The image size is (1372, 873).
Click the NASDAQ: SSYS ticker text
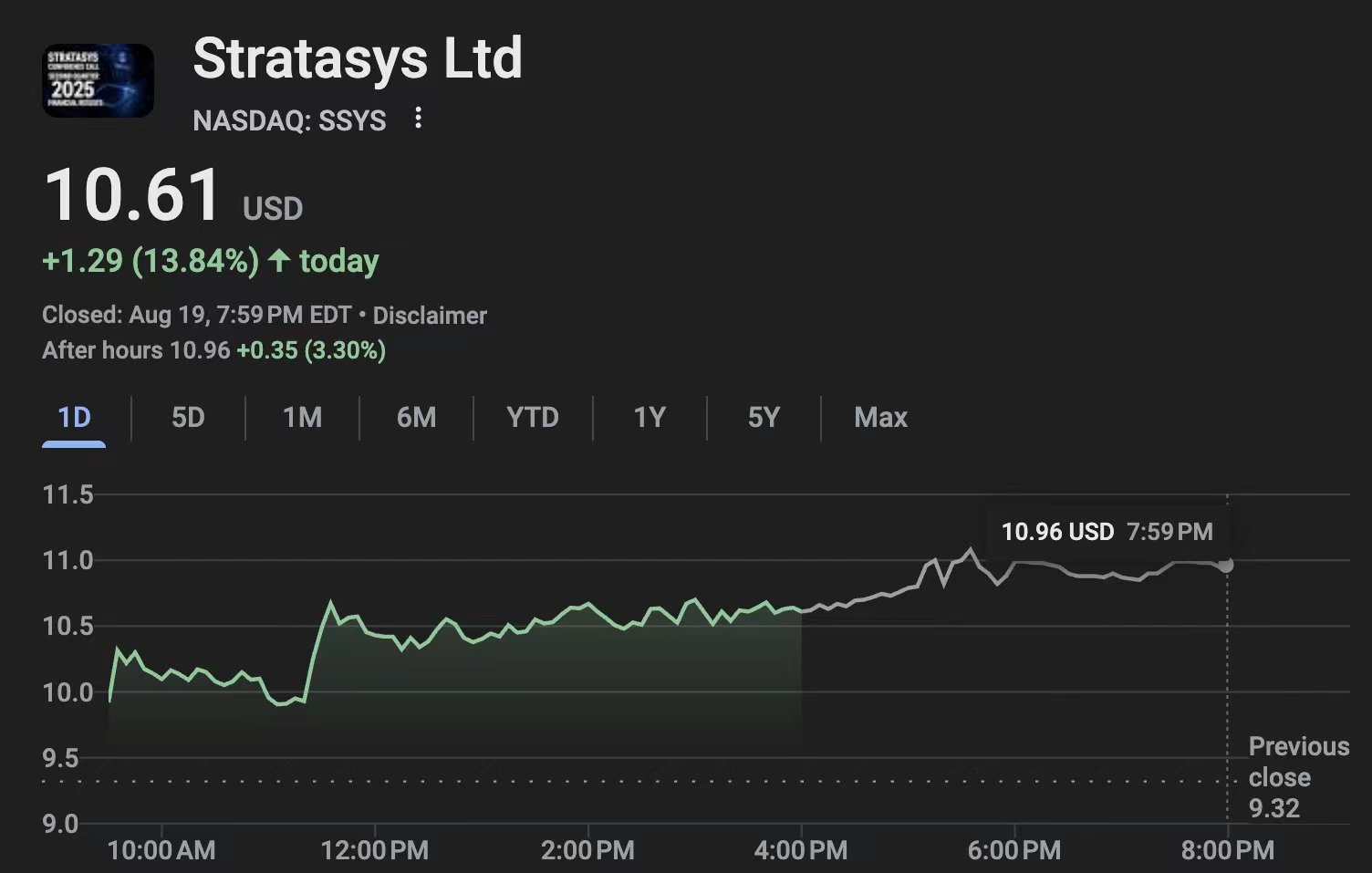click(x=289, y=120)
